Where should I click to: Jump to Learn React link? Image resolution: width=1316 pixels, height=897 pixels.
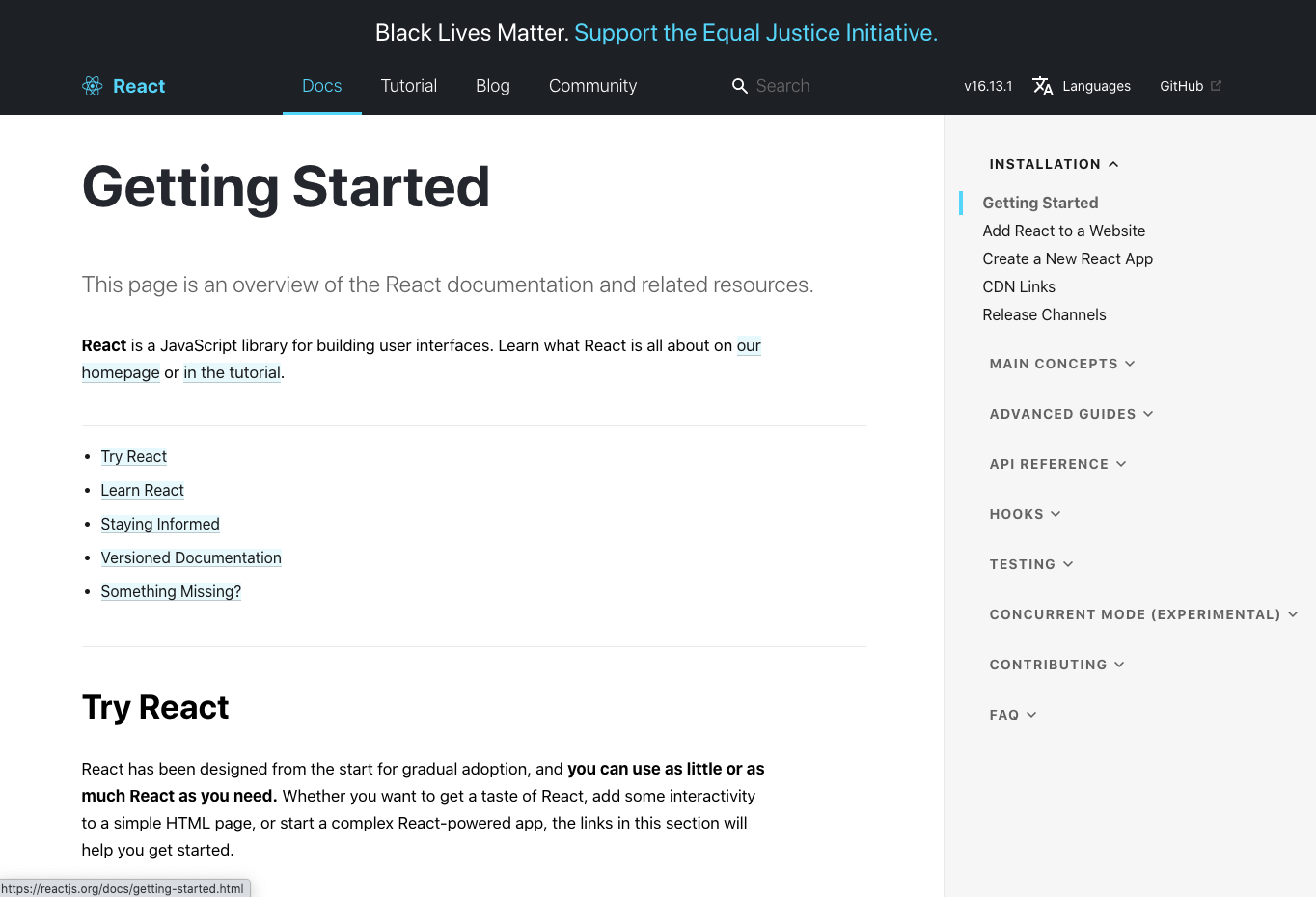click(143, 490)
